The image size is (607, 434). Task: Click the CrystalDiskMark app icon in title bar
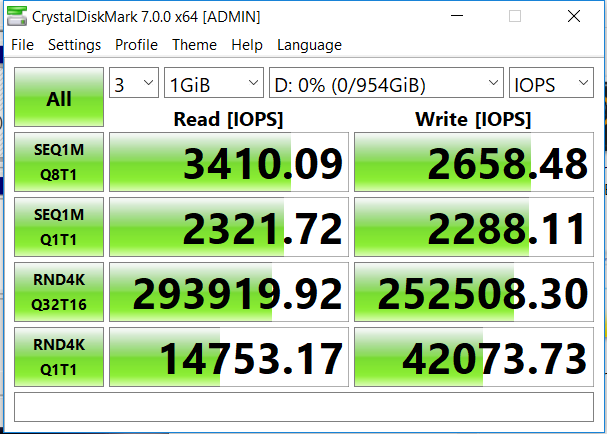coord(17,16)
